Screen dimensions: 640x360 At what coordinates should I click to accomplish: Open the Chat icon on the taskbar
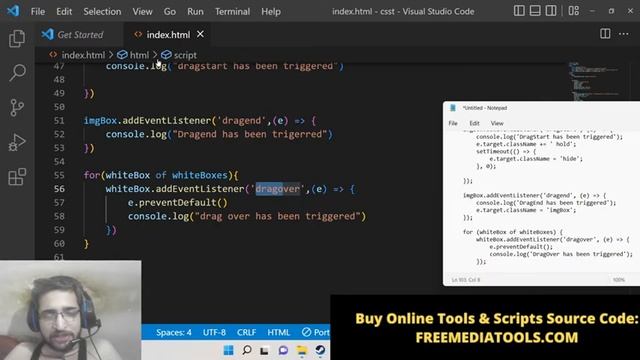tap(283, 350)
